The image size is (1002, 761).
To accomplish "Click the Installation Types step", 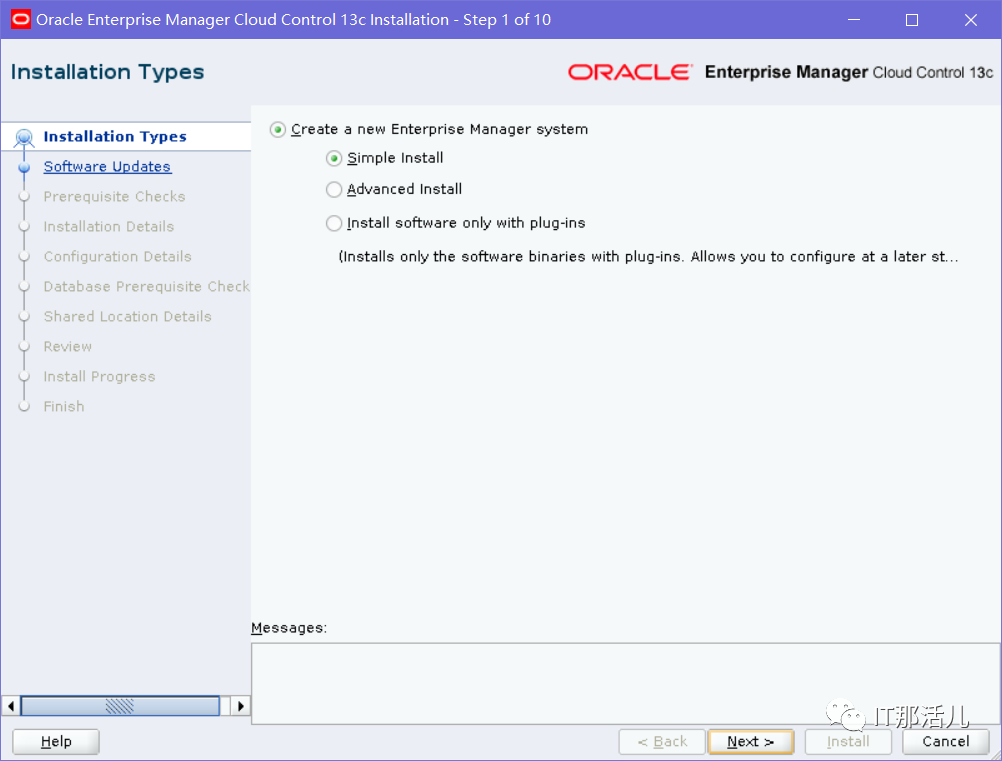I will (x=115, y=137).
